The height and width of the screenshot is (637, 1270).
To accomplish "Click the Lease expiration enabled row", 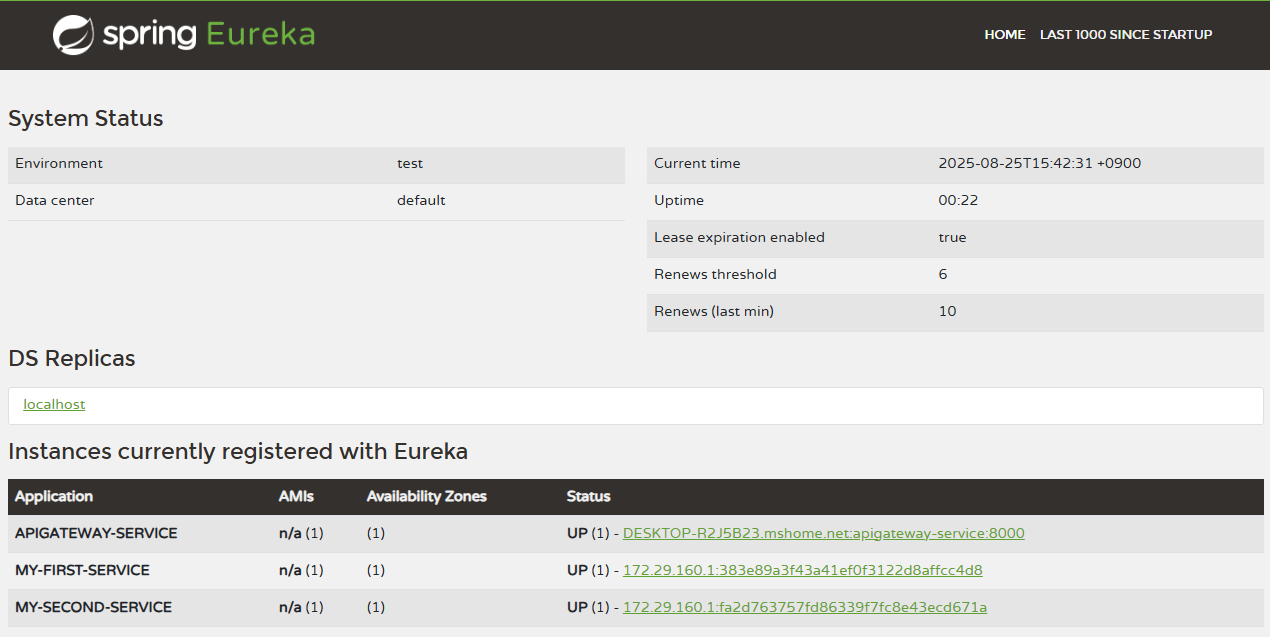I will (x=739, y=237).
